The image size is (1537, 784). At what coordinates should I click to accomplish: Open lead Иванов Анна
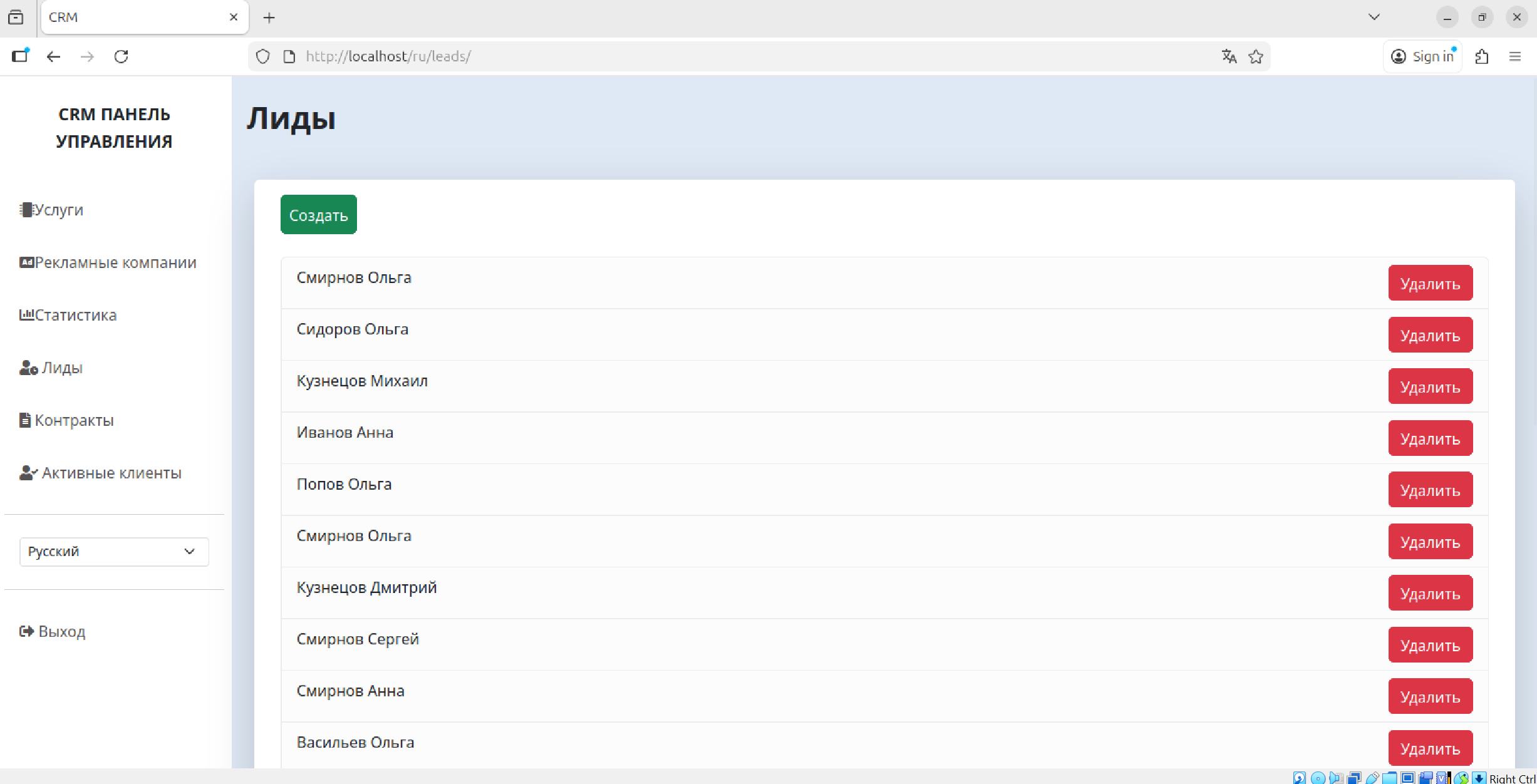pos(345,433)
